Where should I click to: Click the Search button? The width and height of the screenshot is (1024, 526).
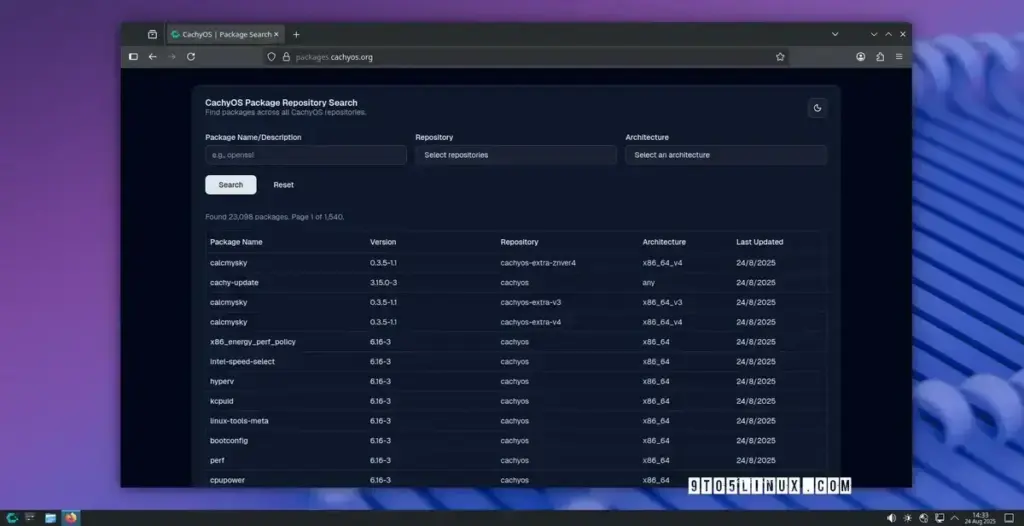point(231,185)
